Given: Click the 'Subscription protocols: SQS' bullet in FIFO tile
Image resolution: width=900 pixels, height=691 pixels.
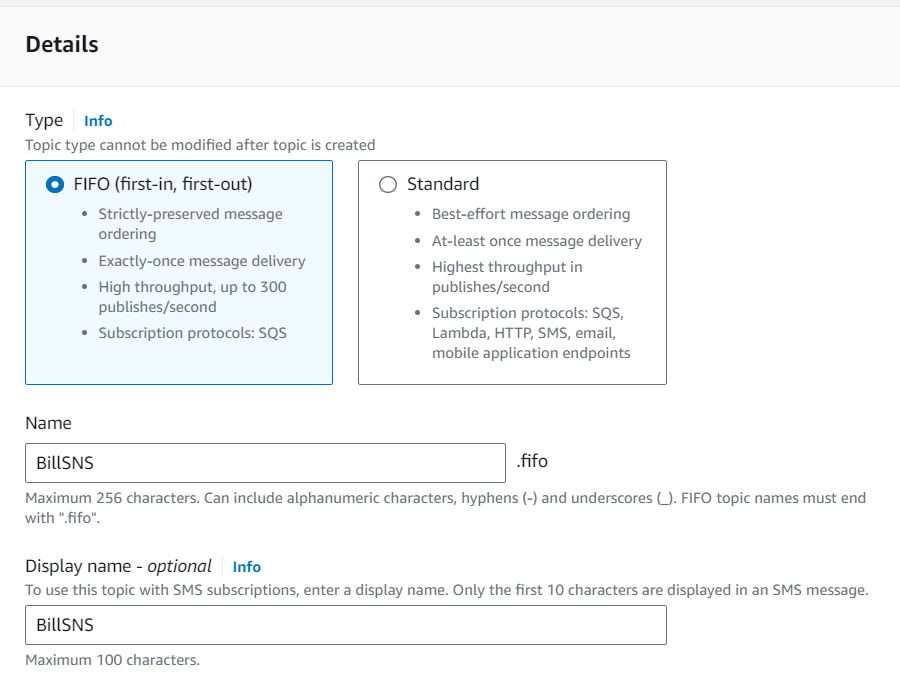Looking at the screenshot, I should click(192, 333).
